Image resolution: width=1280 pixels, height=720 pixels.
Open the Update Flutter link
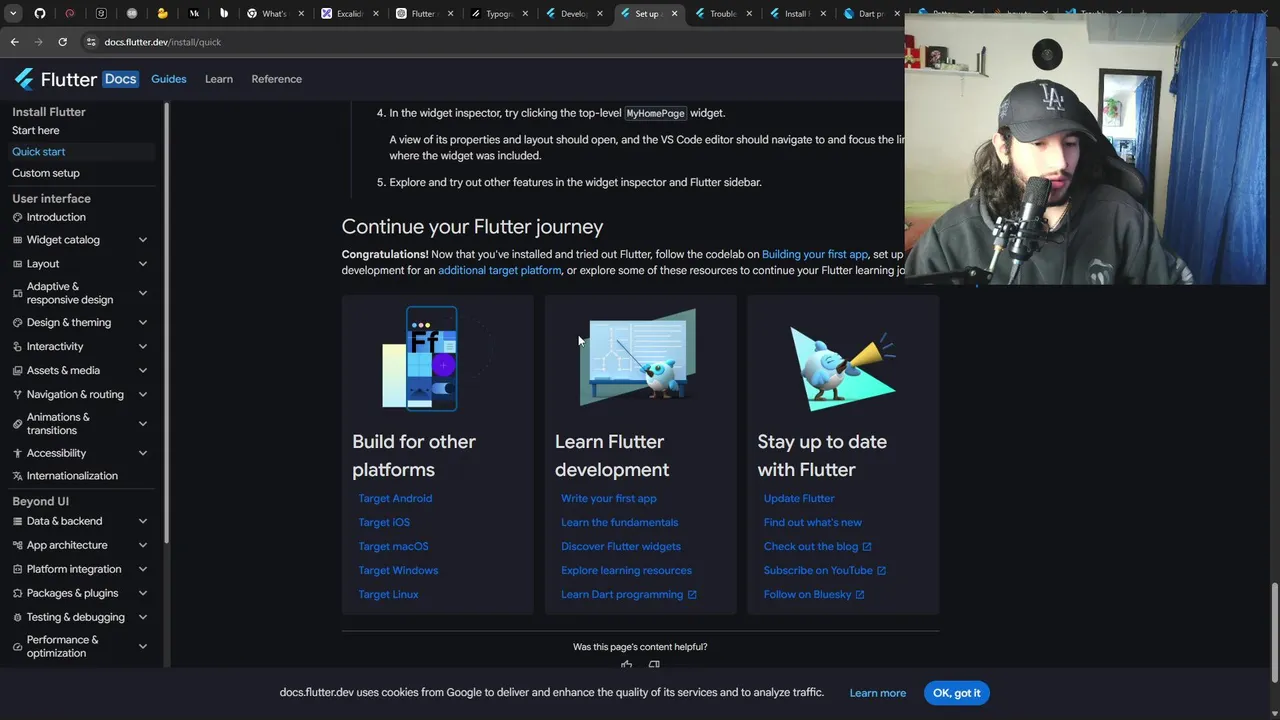click(x=799, y=498)
